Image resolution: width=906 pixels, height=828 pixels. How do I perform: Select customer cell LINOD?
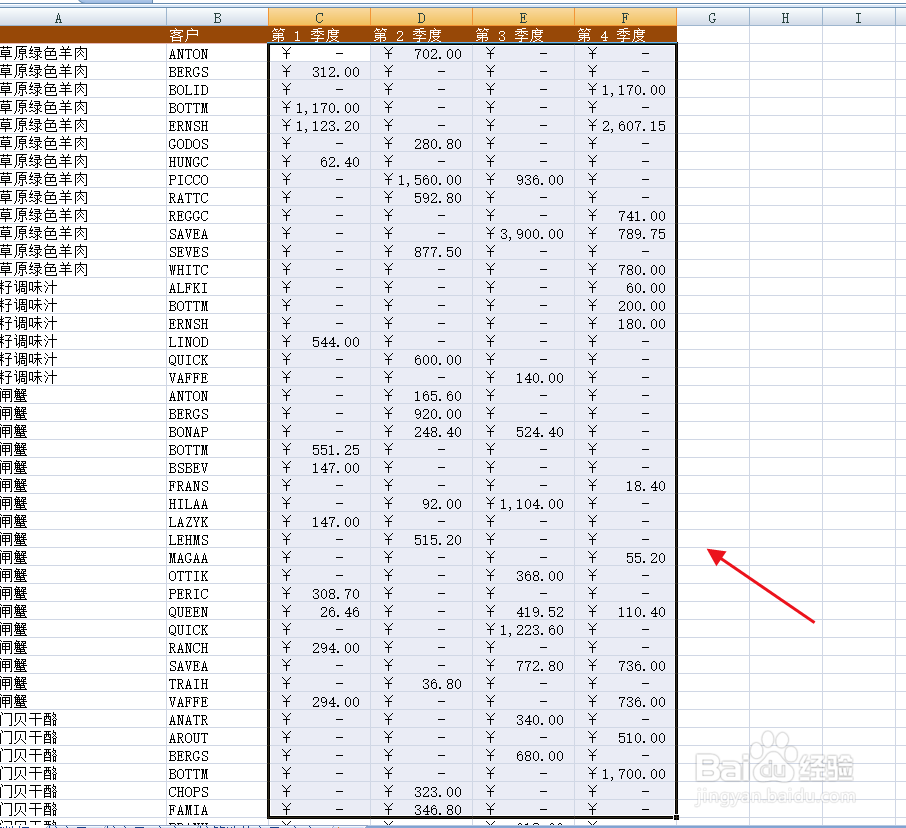pos(217,341)
